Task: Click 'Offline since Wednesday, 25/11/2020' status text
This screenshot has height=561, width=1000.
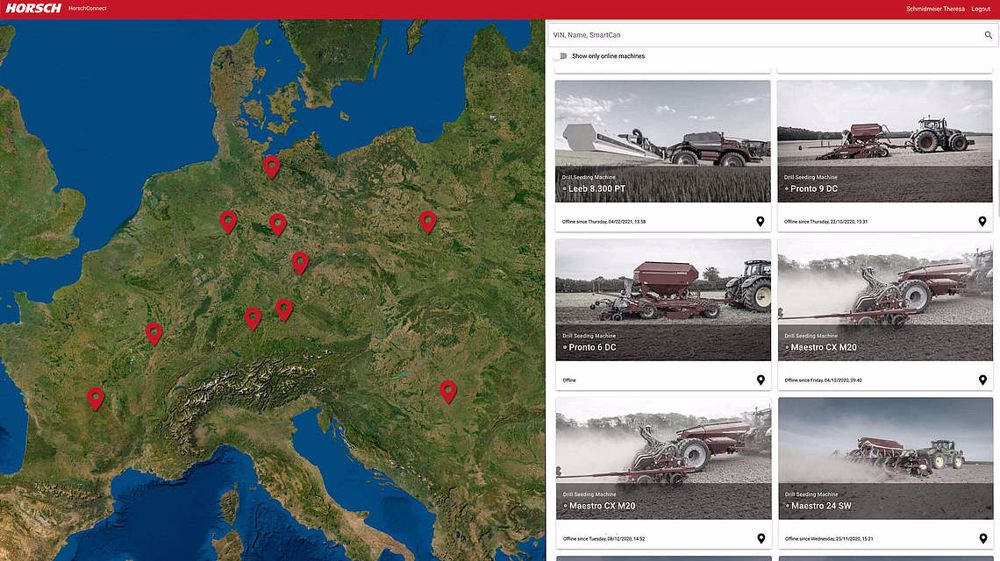Action: (828, 539)
